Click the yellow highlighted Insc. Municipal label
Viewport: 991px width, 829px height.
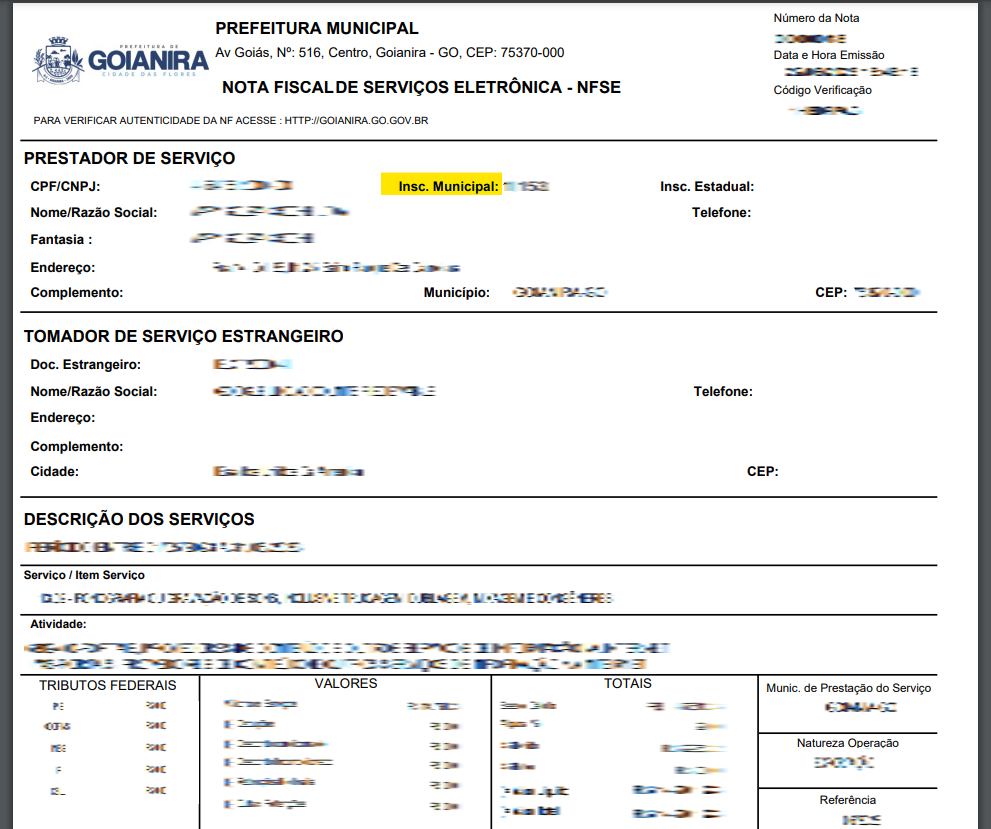click(x=441, y=186)
